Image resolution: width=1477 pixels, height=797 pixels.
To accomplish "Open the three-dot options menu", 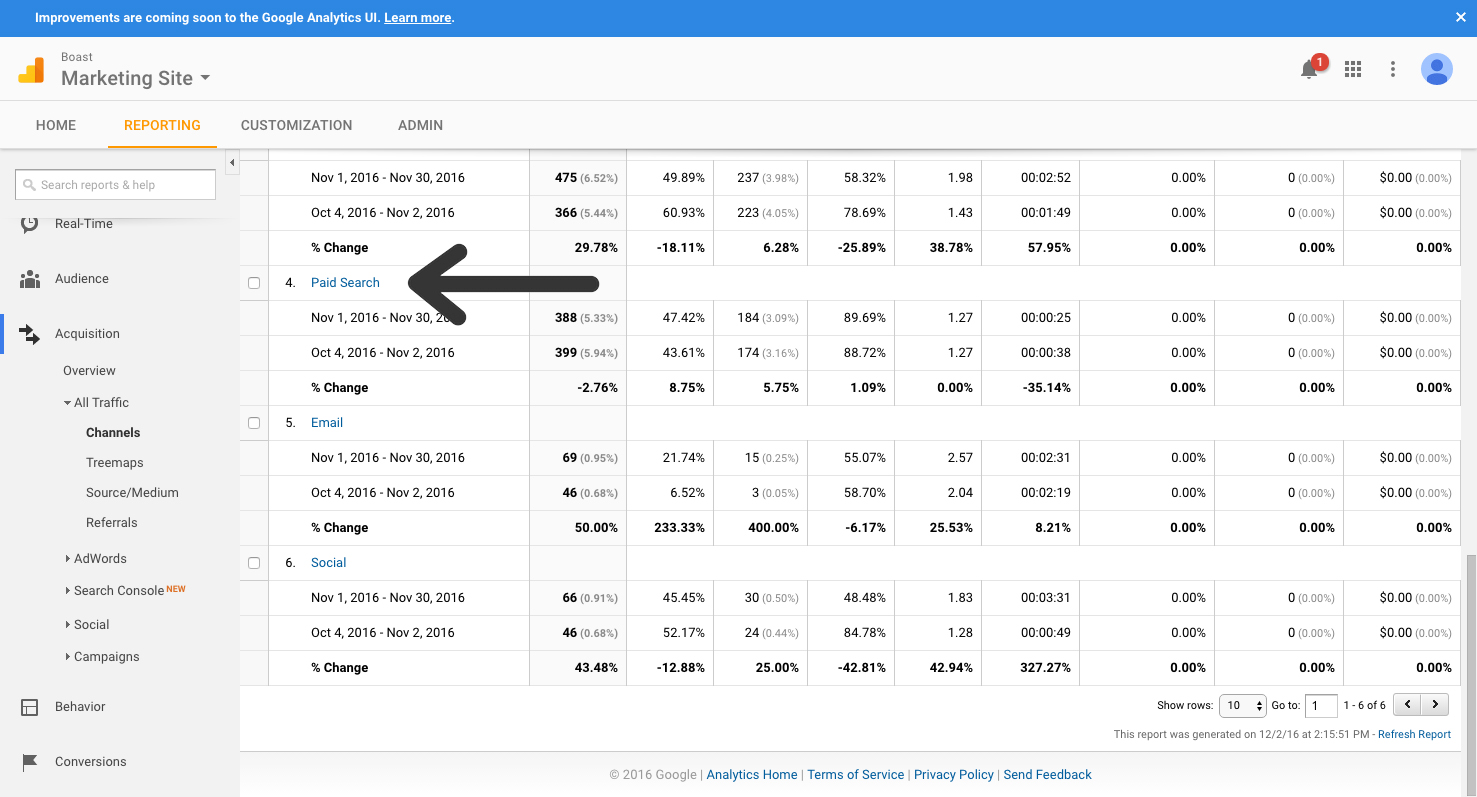I will (1393, 69).
